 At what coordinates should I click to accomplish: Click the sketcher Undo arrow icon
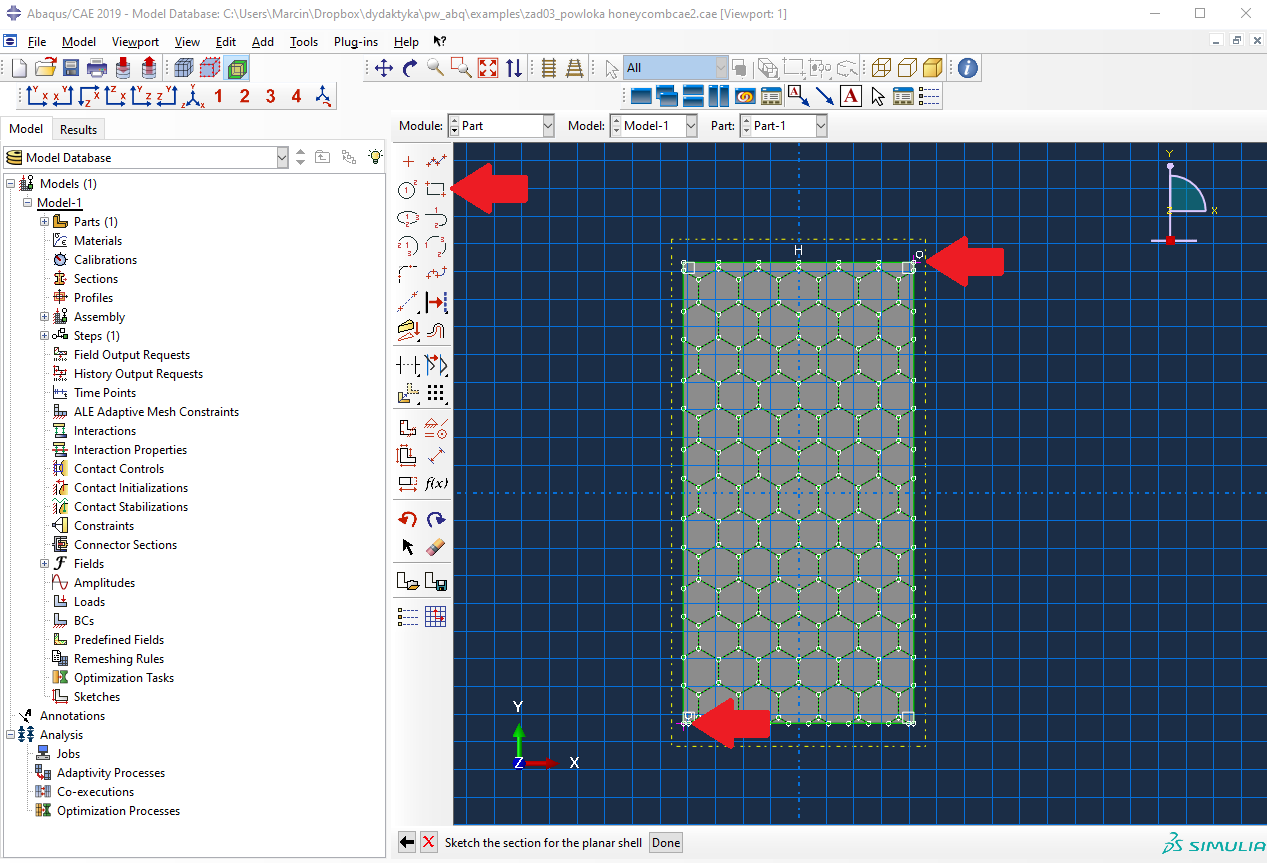407,519
